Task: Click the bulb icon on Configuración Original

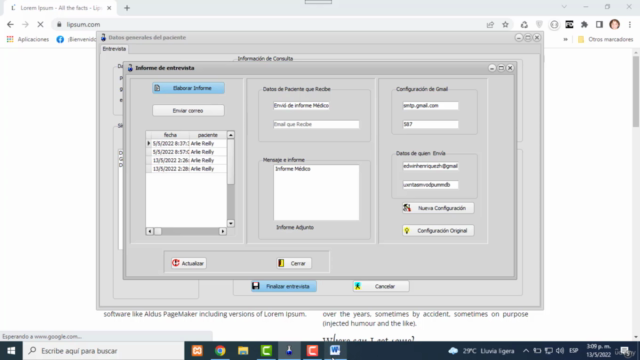Action: [x=407, y=231]
